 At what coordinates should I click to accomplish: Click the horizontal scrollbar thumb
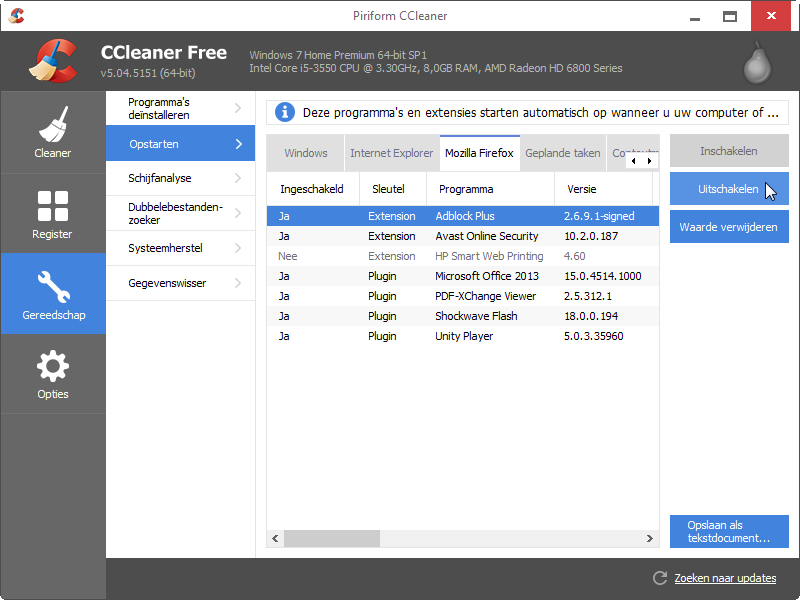coord(332,538)
